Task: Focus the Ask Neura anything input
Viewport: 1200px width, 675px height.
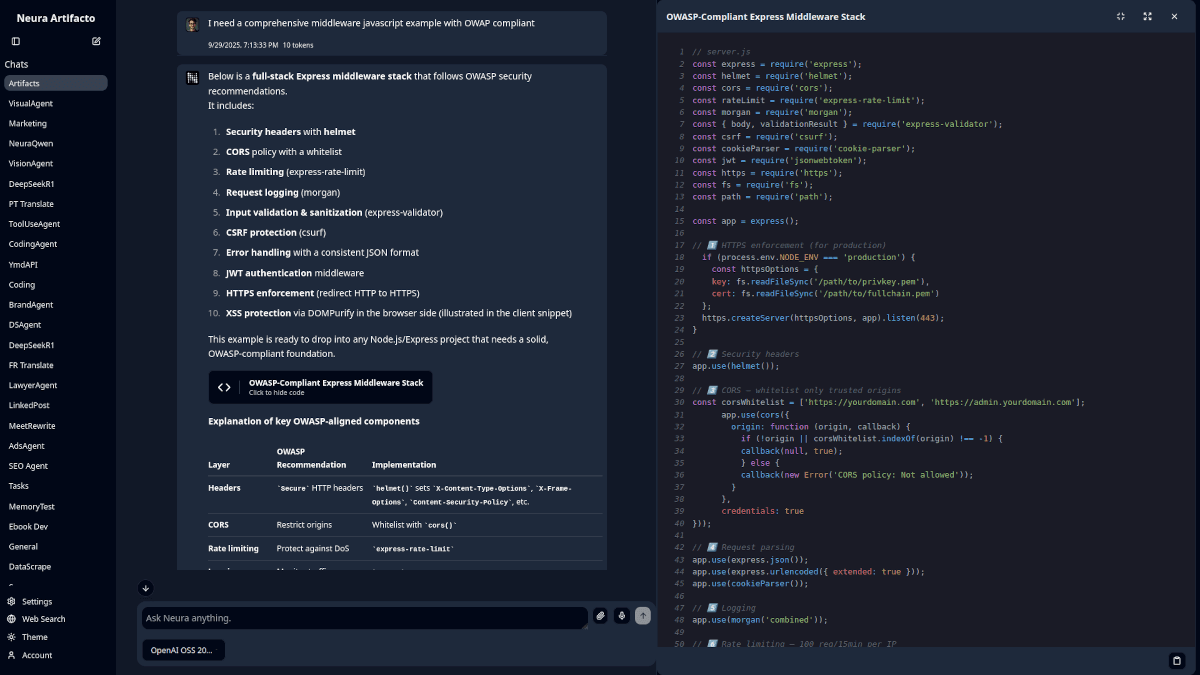Action: (364, 618)
